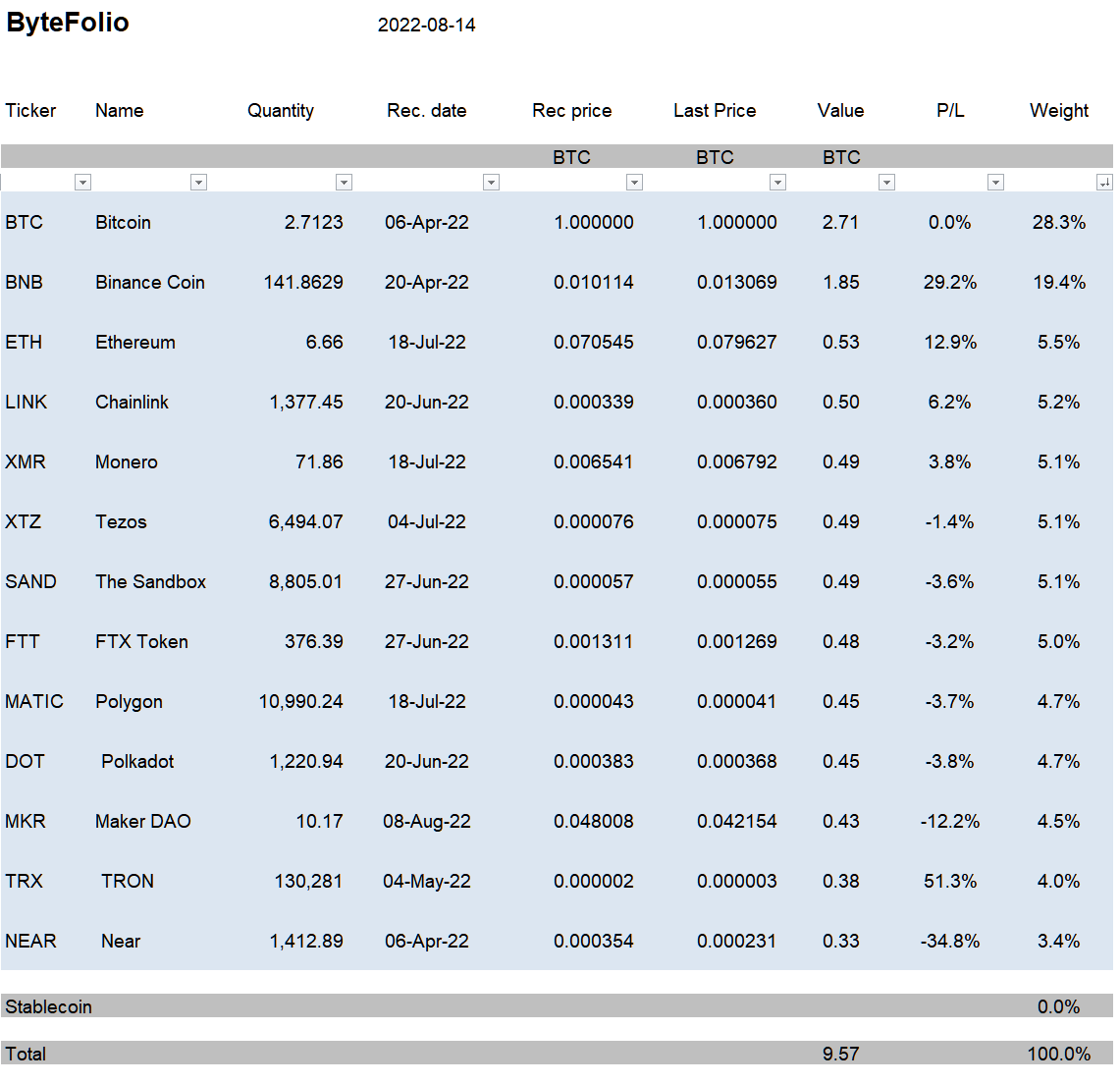Select the date cell 2022-08-14
This screenshot has height=1084, width=1120.
(426, 25)
